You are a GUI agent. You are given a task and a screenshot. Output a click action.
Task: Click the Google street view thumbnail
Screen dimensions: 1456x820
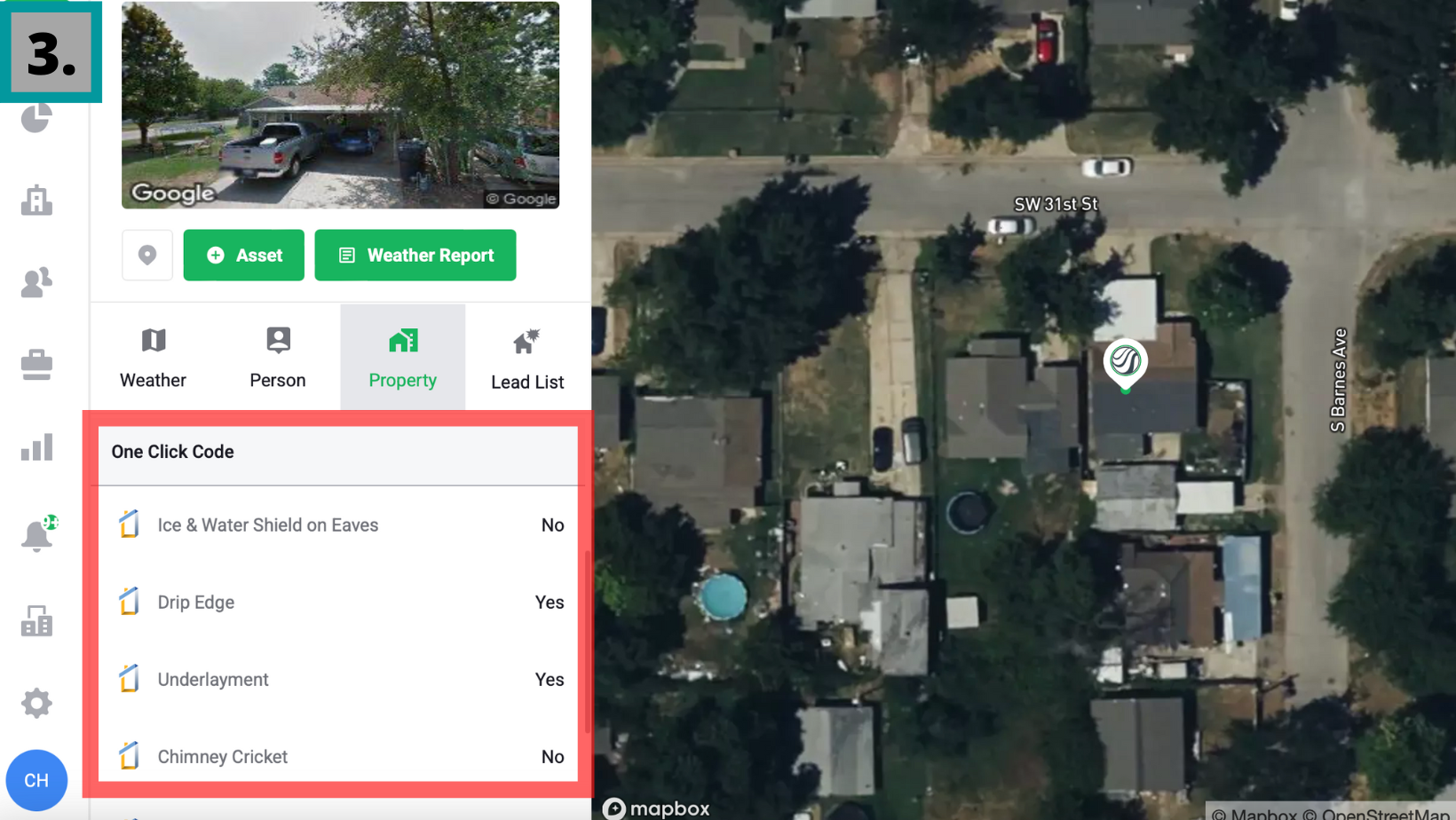340,105
